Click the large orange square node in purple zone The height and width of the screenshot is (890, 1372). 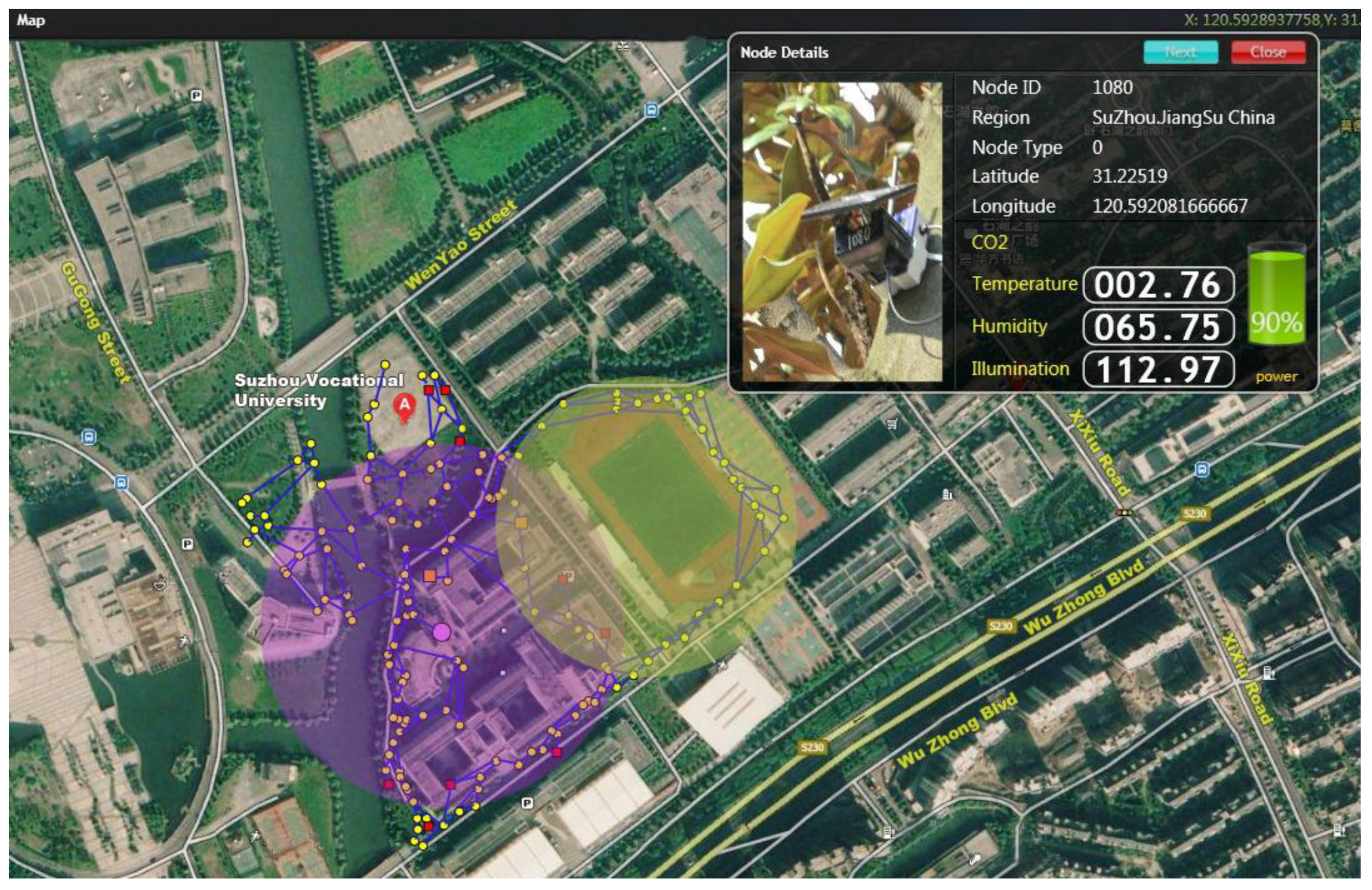(429, 575)
